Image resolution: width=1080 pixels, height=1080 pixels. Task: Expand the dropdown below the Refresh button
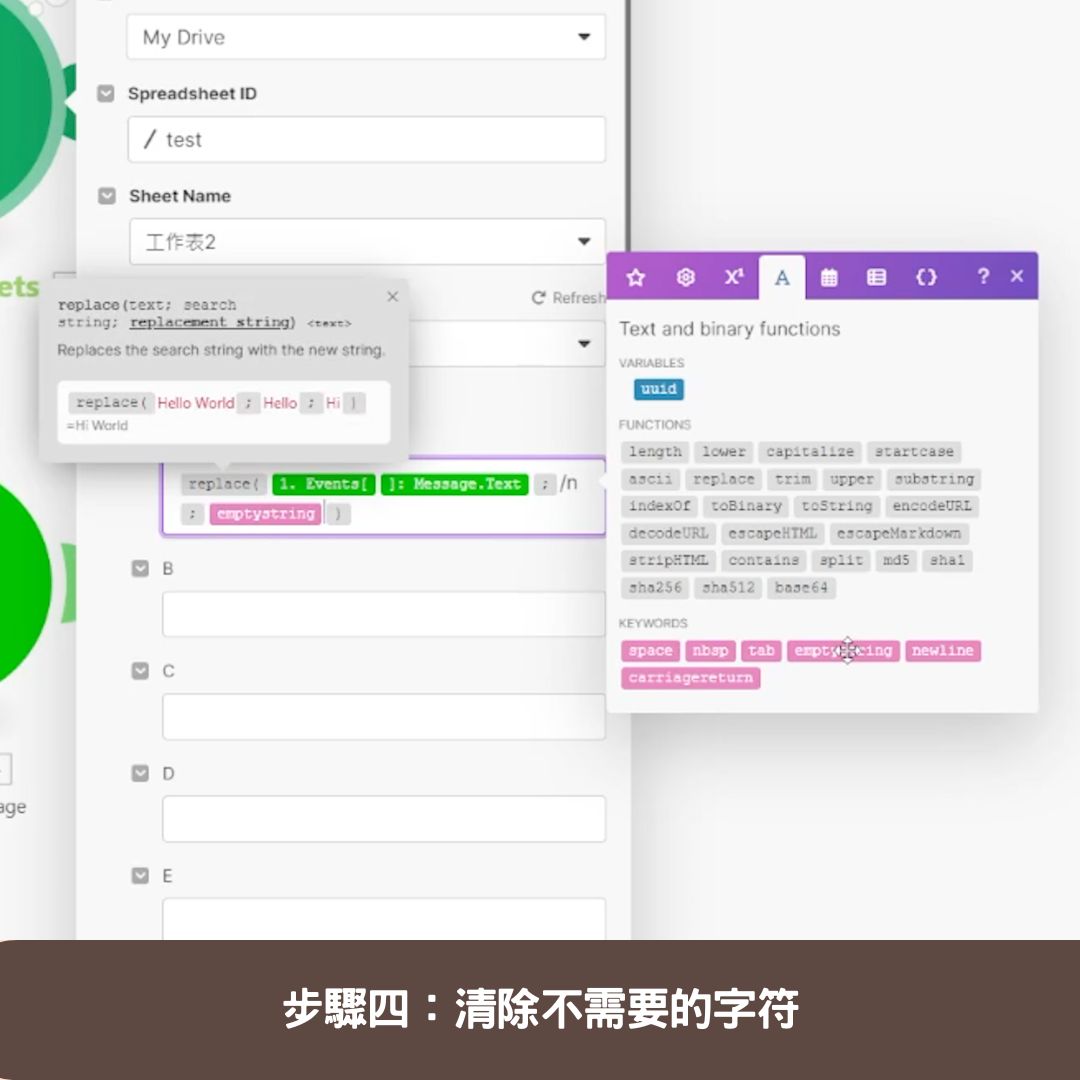(x=584, y=343)
